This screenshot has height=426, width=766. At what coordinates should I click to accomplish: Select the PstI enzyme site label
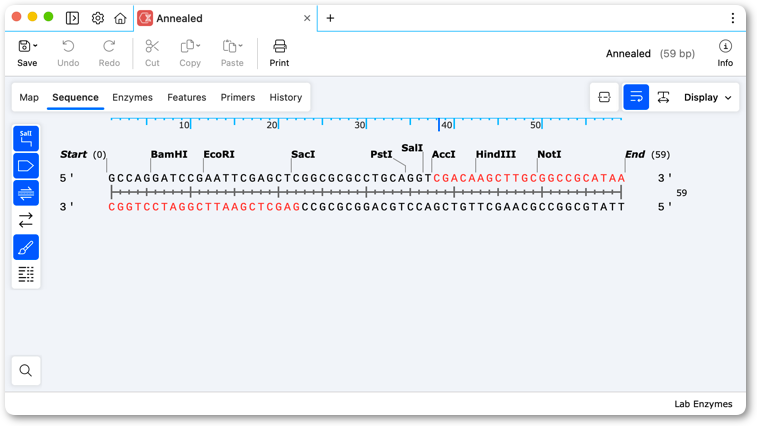[x=381, y=154]
